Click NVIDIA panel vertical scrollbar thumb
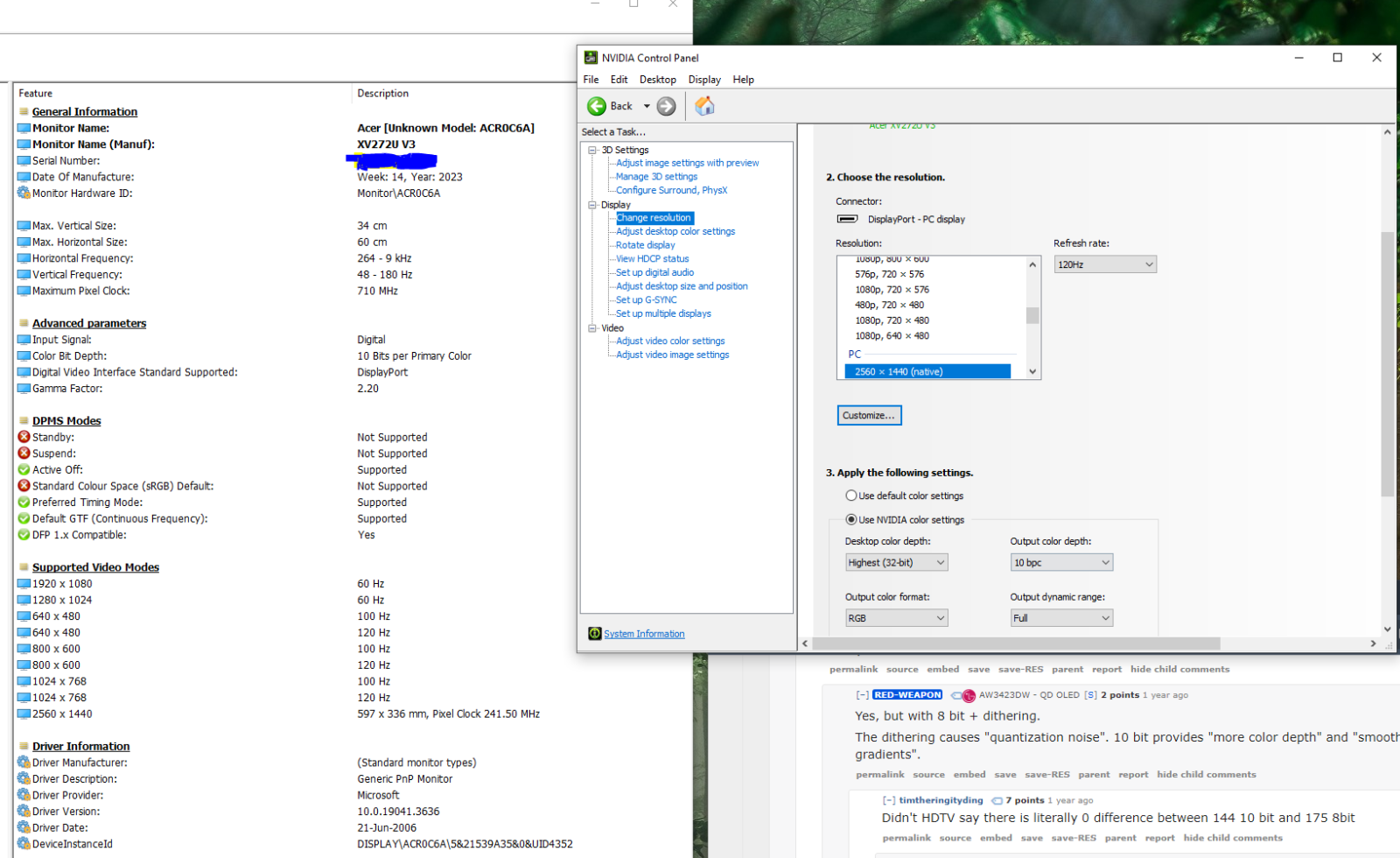 (1388, 364)
